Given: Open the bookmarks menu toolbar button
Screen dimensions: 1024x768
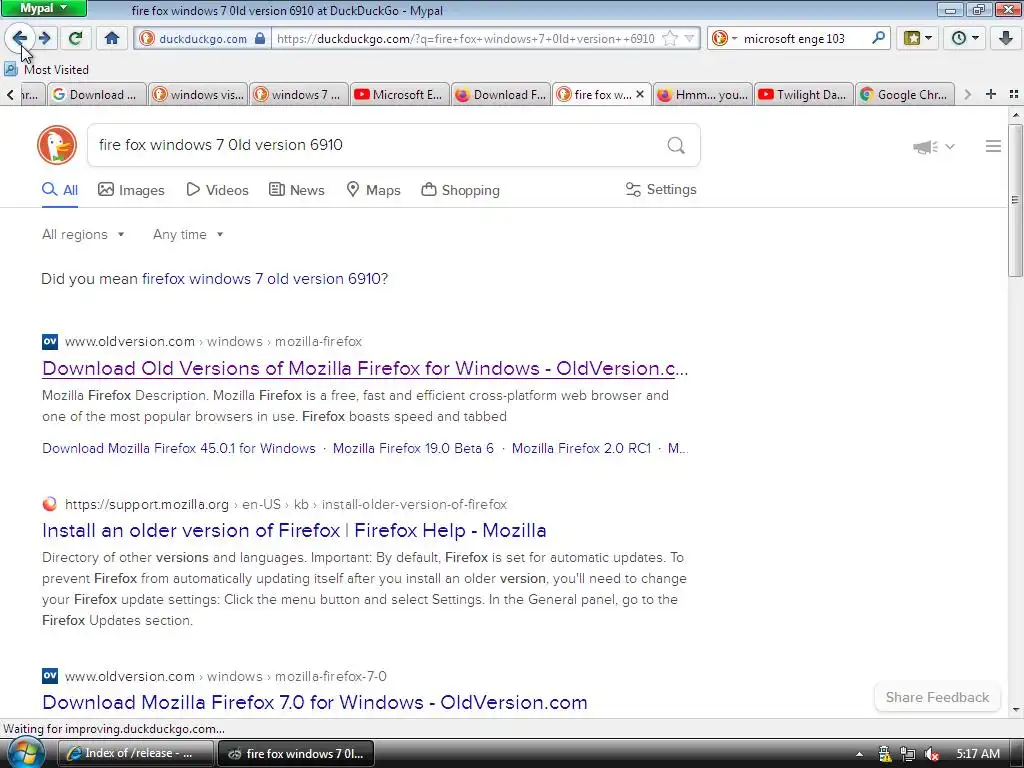Looking at the screenshot, I should coord(917,38).
